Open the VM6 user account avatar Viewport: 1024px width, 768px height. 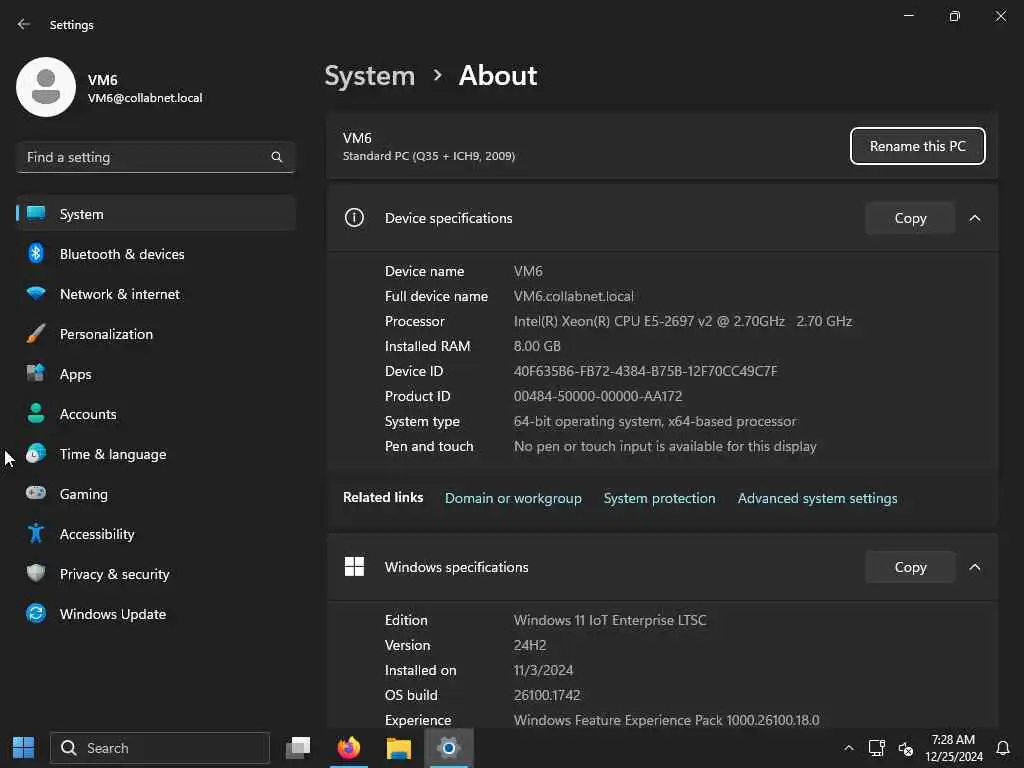pyautogui.click(x=46, y=87)
